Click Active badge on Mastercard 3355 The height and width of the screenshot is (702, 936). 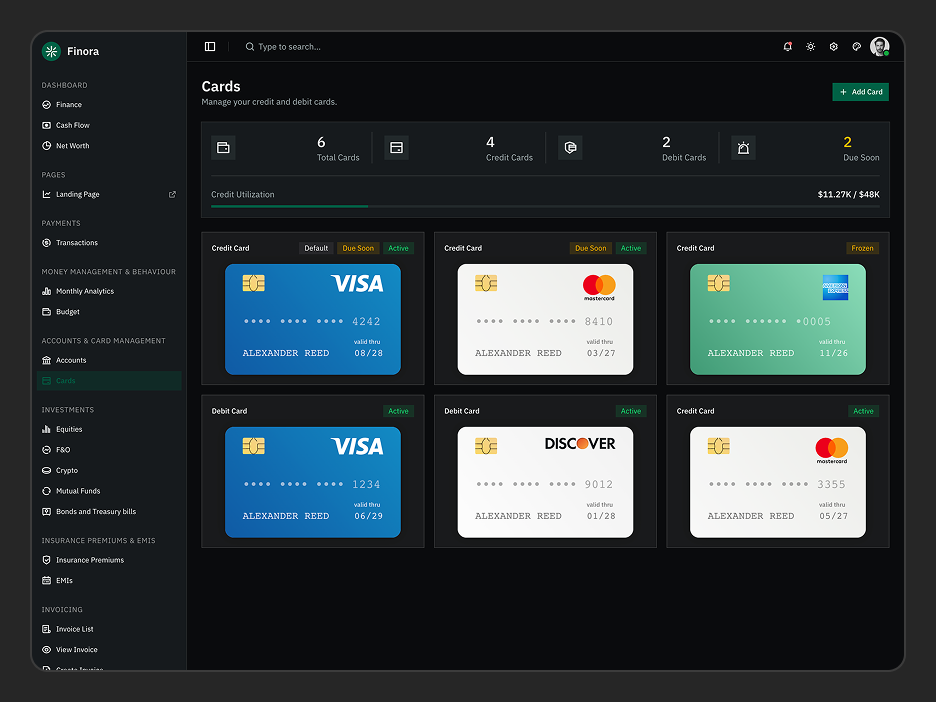863,411
